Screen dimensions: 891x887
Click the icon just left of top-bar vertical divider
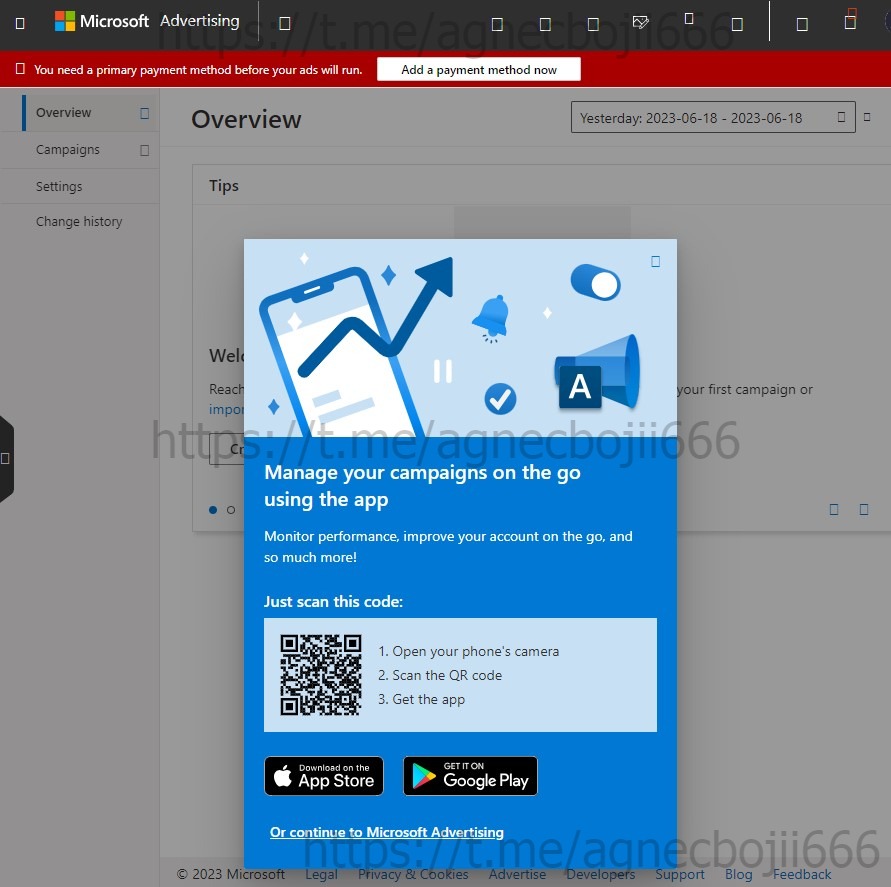coord(737,24)
